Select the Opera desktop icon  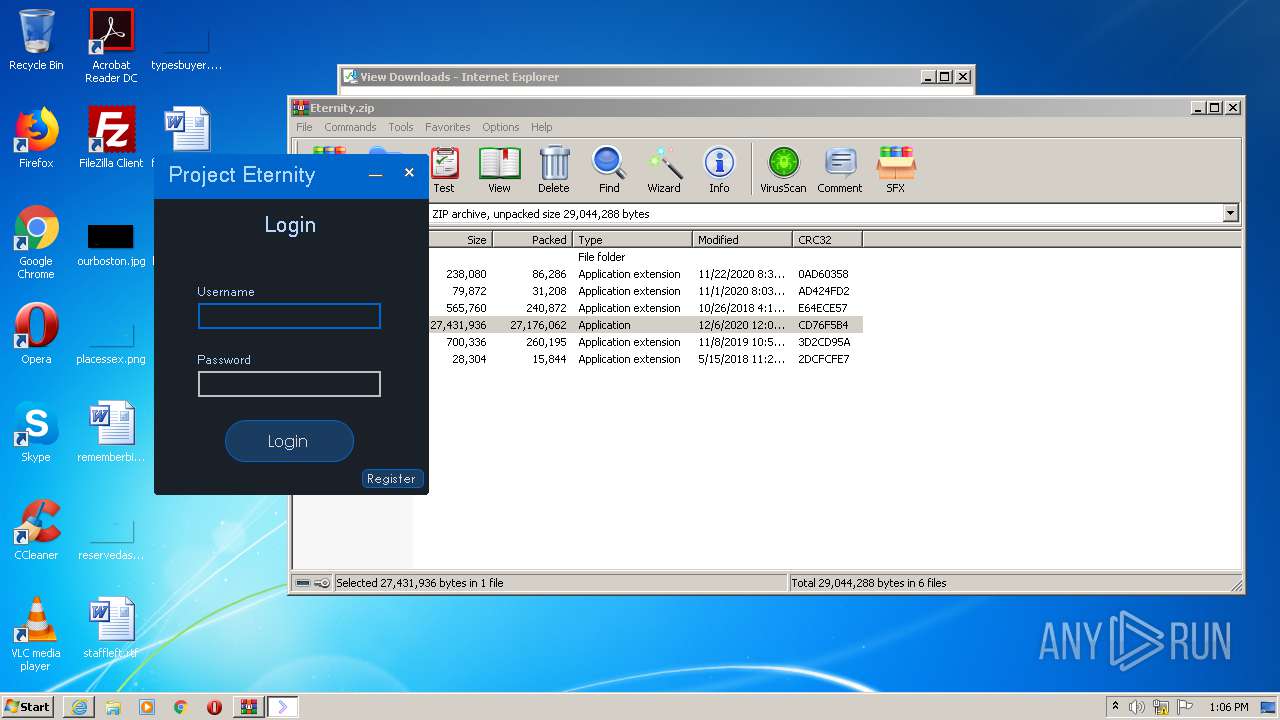36,334
